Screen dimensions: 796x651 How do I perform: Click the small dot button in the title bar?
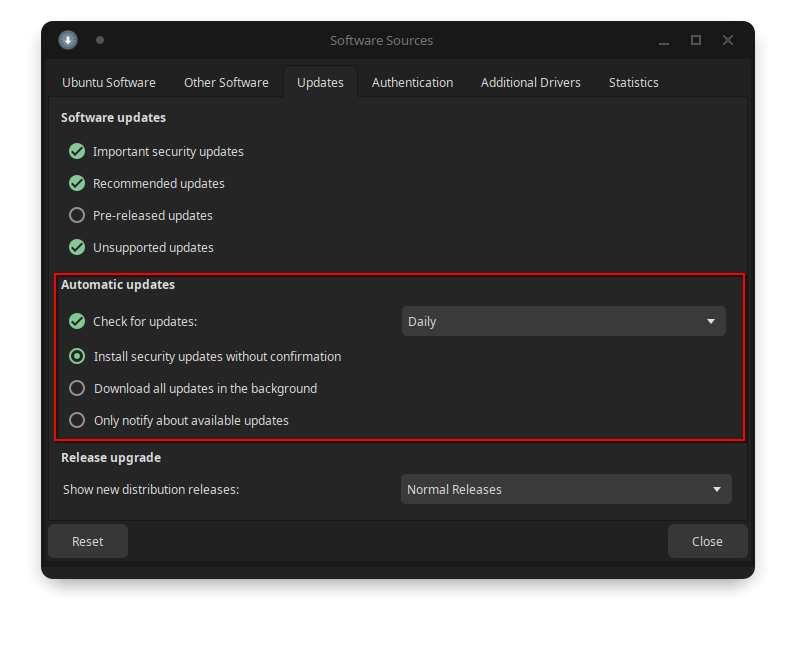[100, 40]
